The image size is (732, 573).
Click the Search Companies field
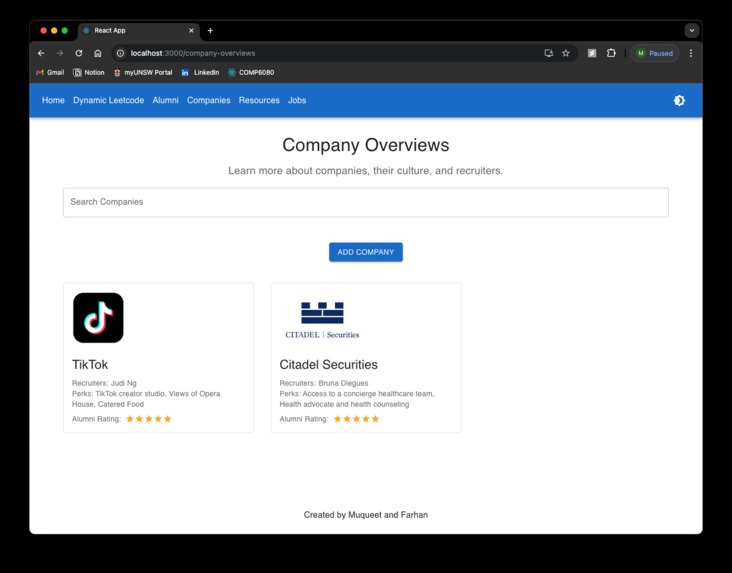[x=366, y=203]
